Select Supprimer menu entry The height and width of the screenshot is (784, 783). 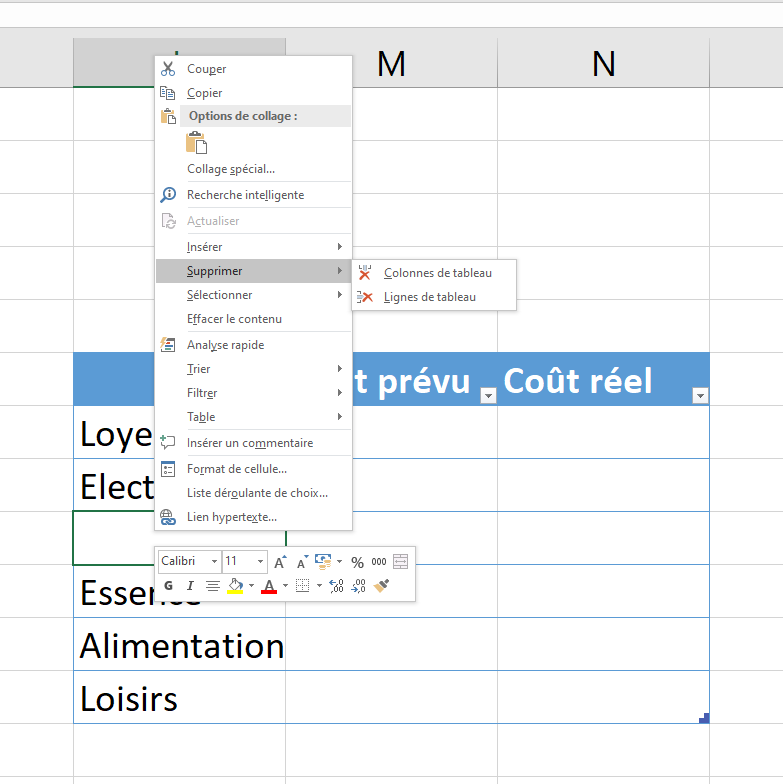tap(254, 270)
